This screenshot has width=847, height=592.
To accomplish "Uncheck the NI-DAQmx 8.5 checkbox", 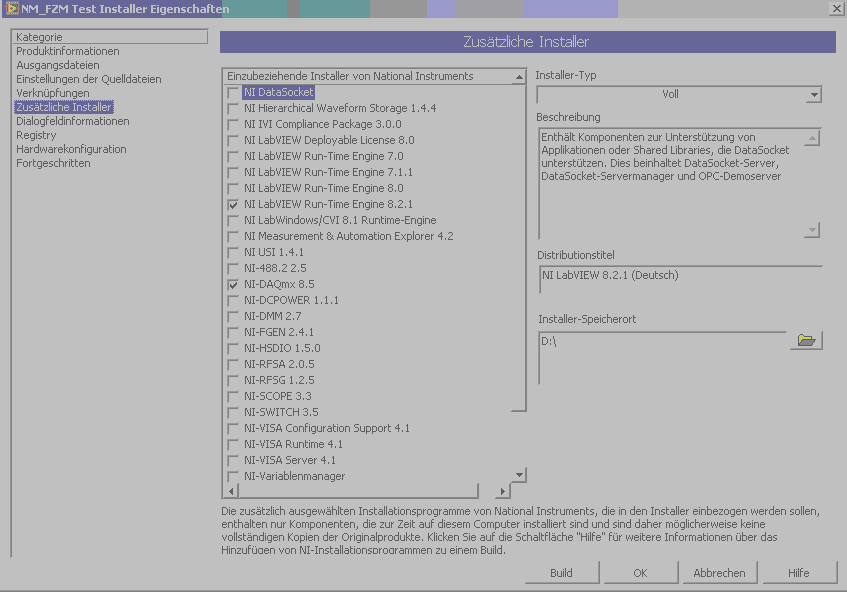I will (233, 285).
